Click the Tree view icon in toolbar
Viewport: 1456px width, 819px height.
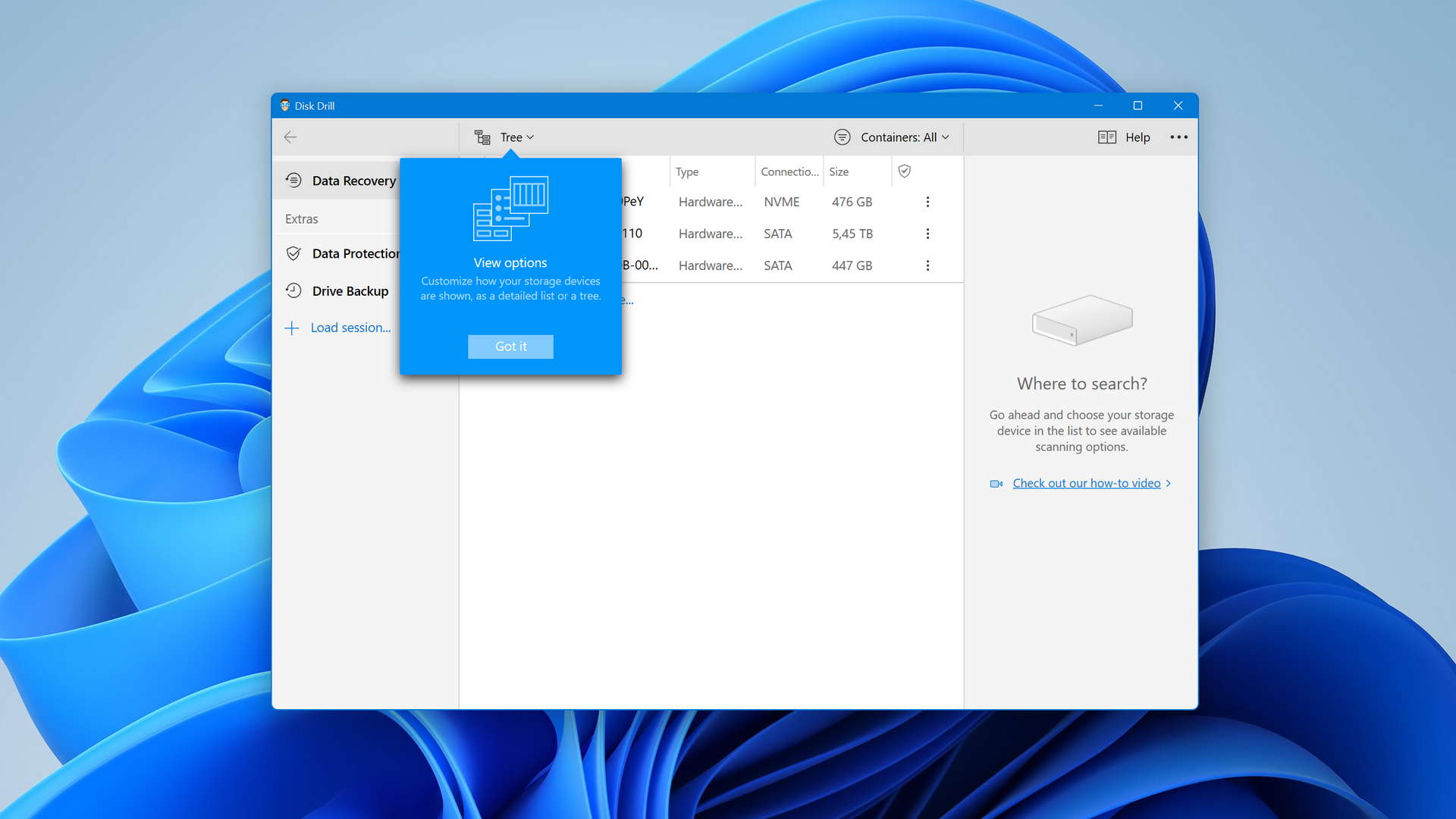(x=482, y=137)
